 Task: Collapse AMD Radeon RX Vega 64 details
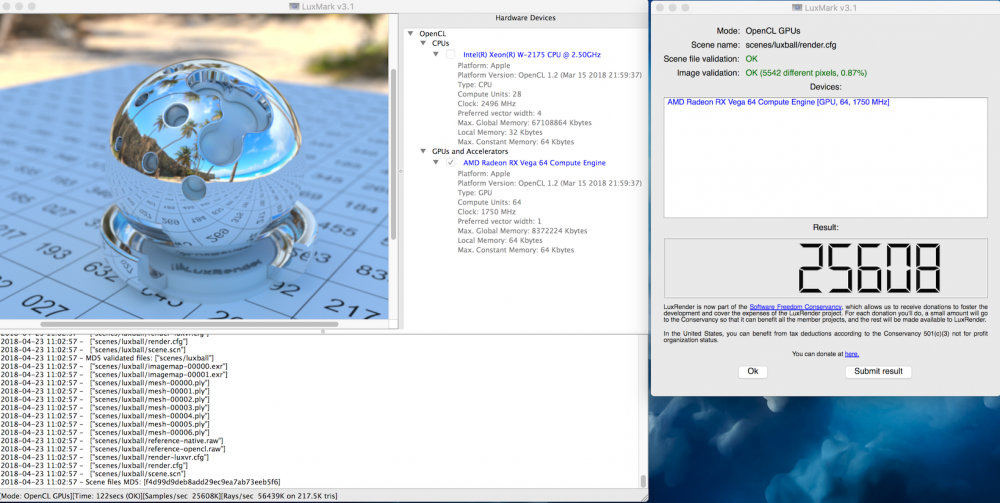point(436,163)
